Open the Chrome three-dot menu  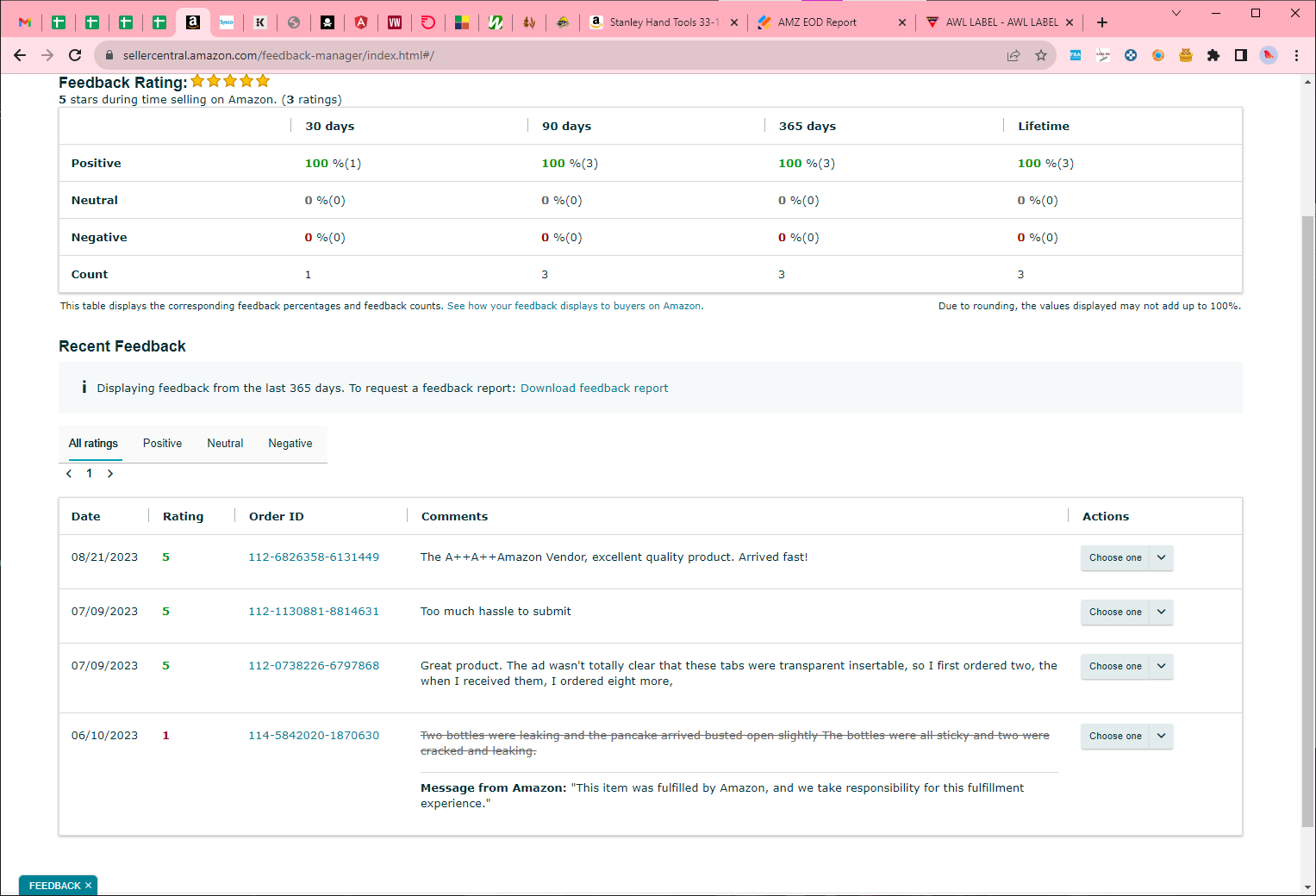point(1296,55)
